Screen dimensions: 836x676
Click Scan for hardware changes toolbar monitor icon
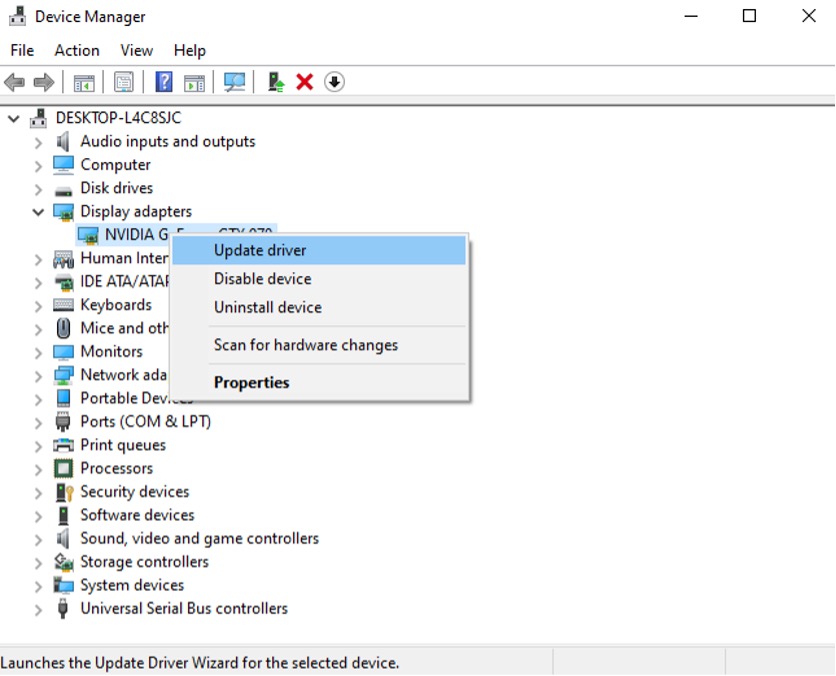[x=235, y=82]
